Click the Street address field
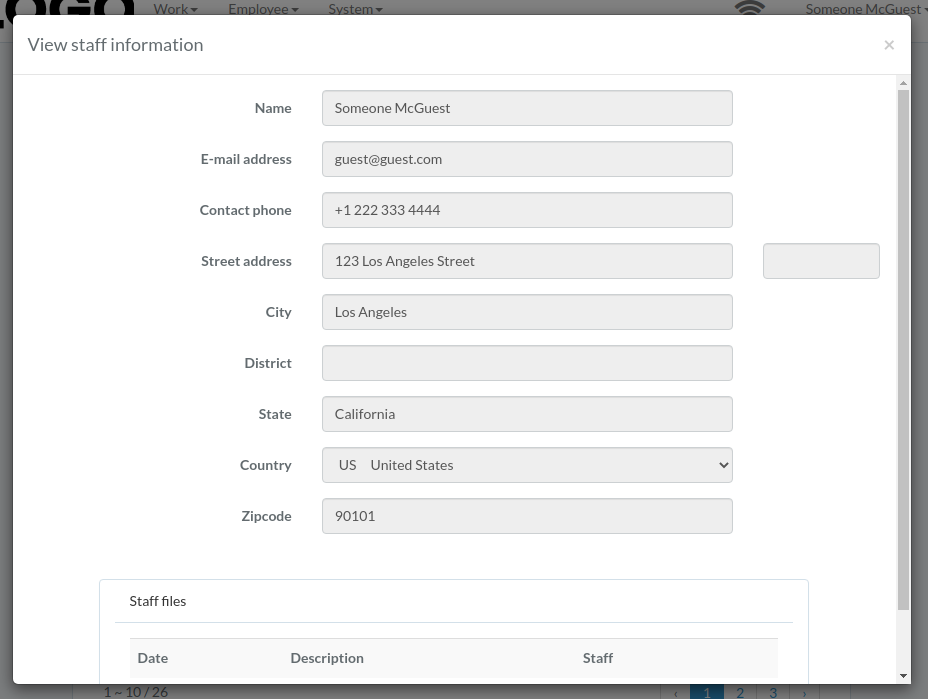This screenshot has height=699, width=928. click(x=527, y=261)
